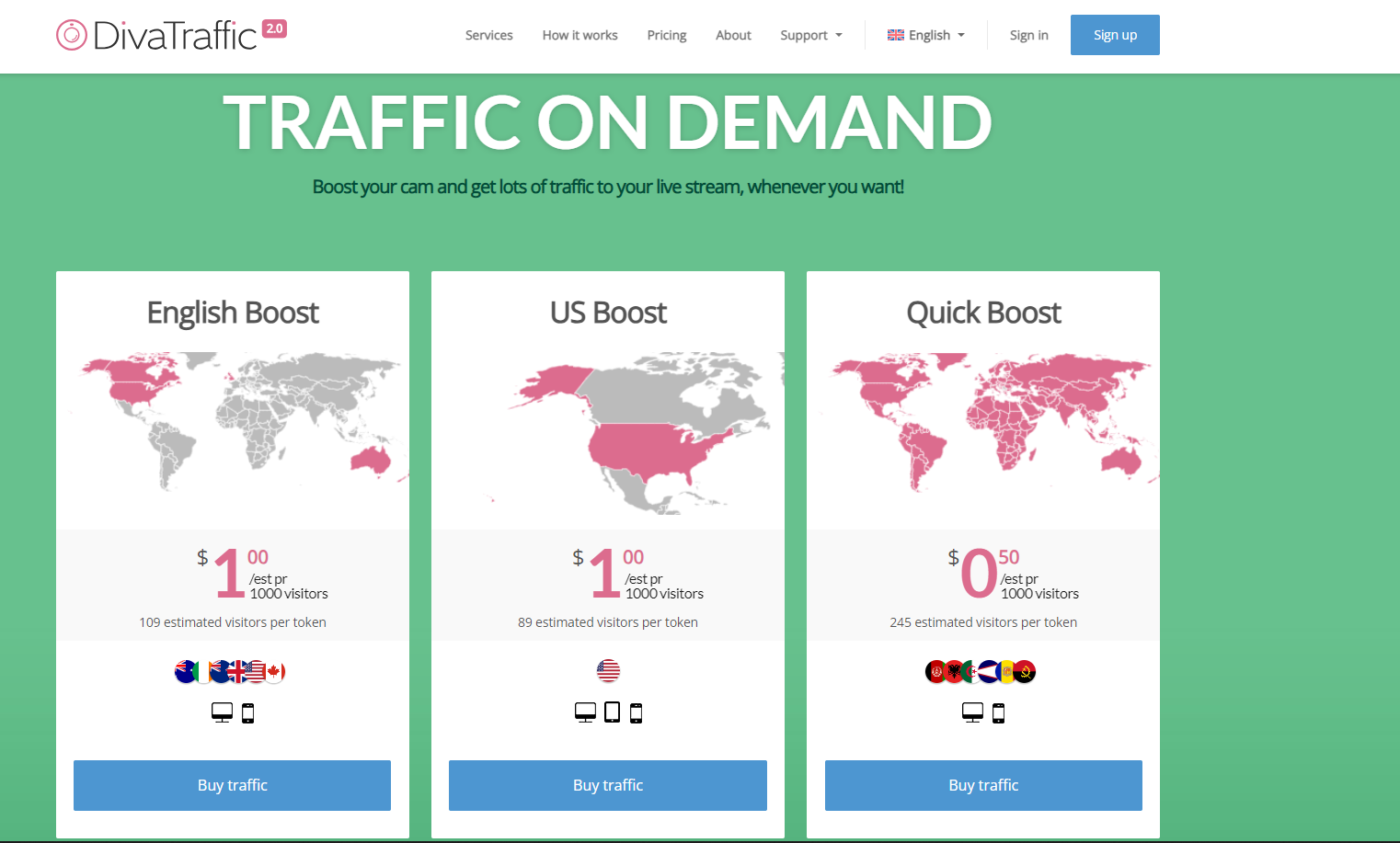The image size is (1400, 843).
Task: Open the English language selector
Action: [x=926, y=35]
